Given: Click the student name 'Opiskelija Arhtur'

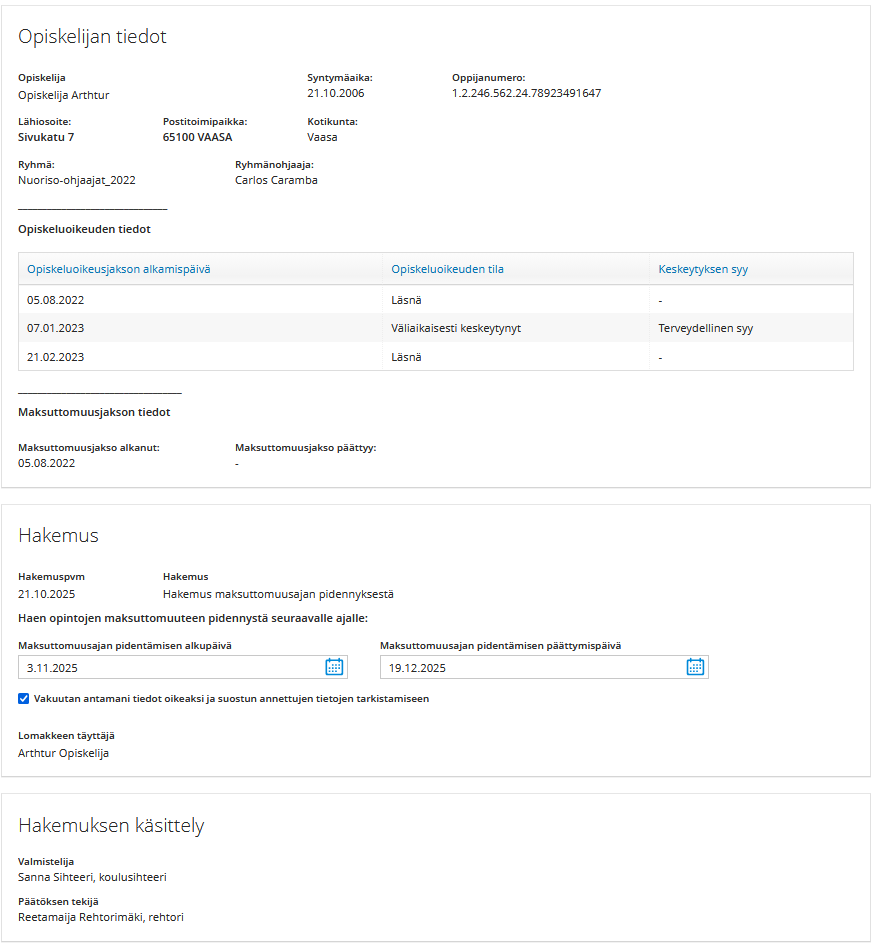Looking at the screenshot, I should point(64,95).
